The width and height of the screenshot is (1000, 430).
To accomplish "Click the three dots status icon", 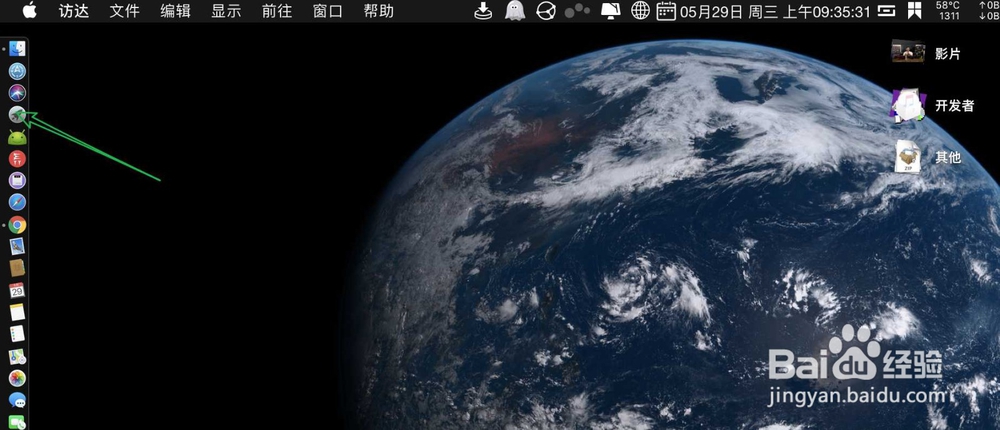I will (578, 10).
